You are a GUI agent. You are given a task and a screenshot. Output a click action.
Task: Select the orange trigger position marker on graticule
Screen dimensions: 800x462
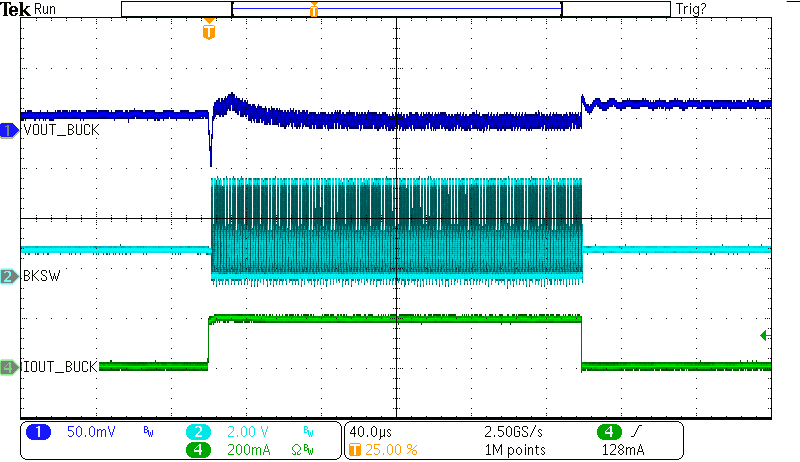[208, 32]
